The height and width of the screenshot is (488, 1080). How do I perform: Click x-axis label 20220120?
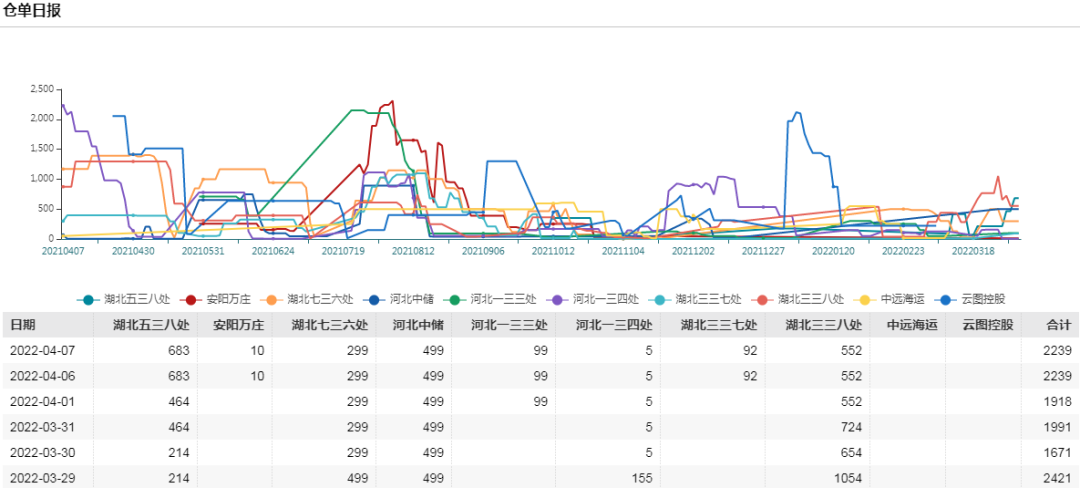tap(833, 252)
